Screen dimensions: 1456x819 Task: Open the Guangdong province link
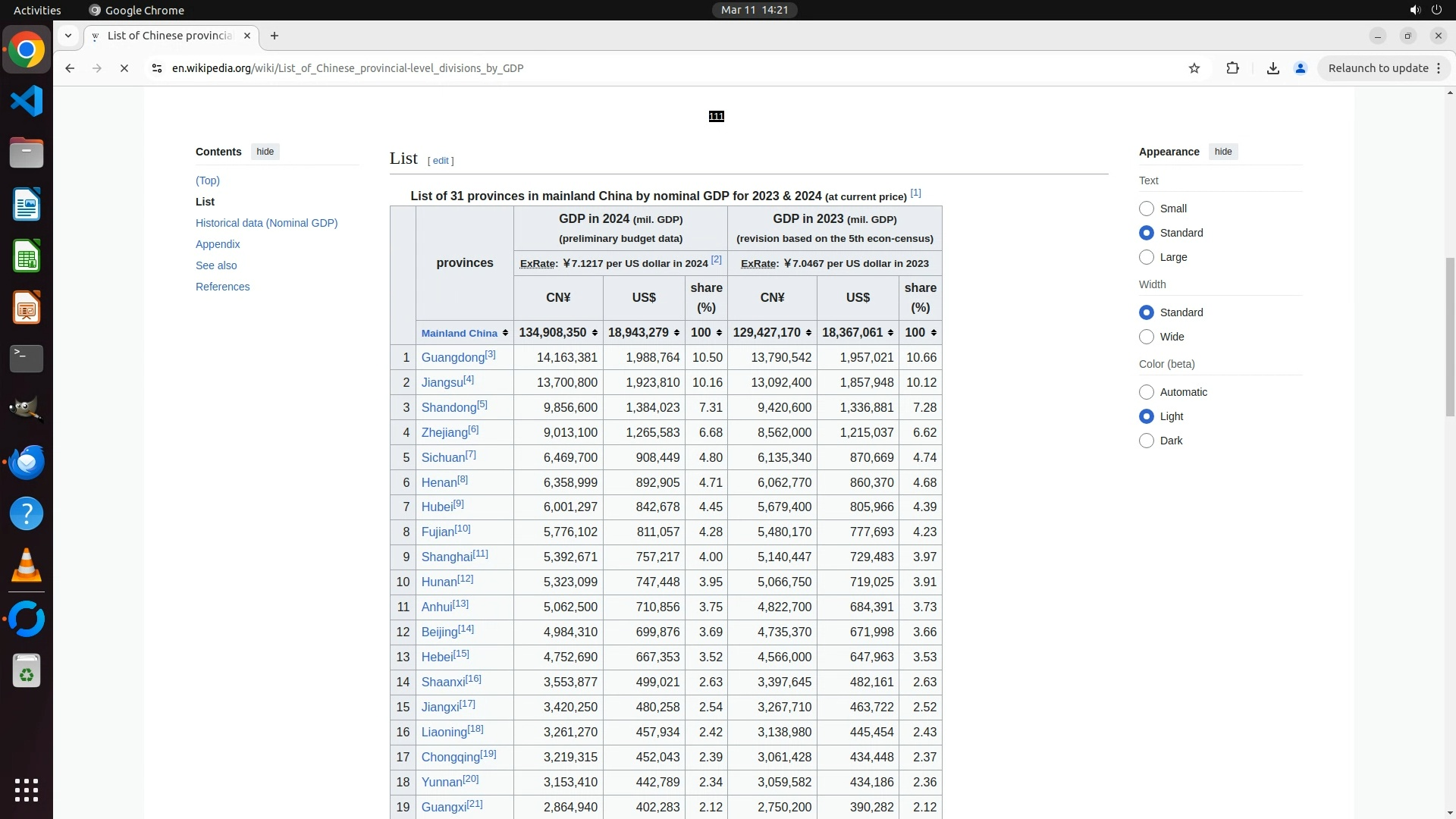(453, 358)
